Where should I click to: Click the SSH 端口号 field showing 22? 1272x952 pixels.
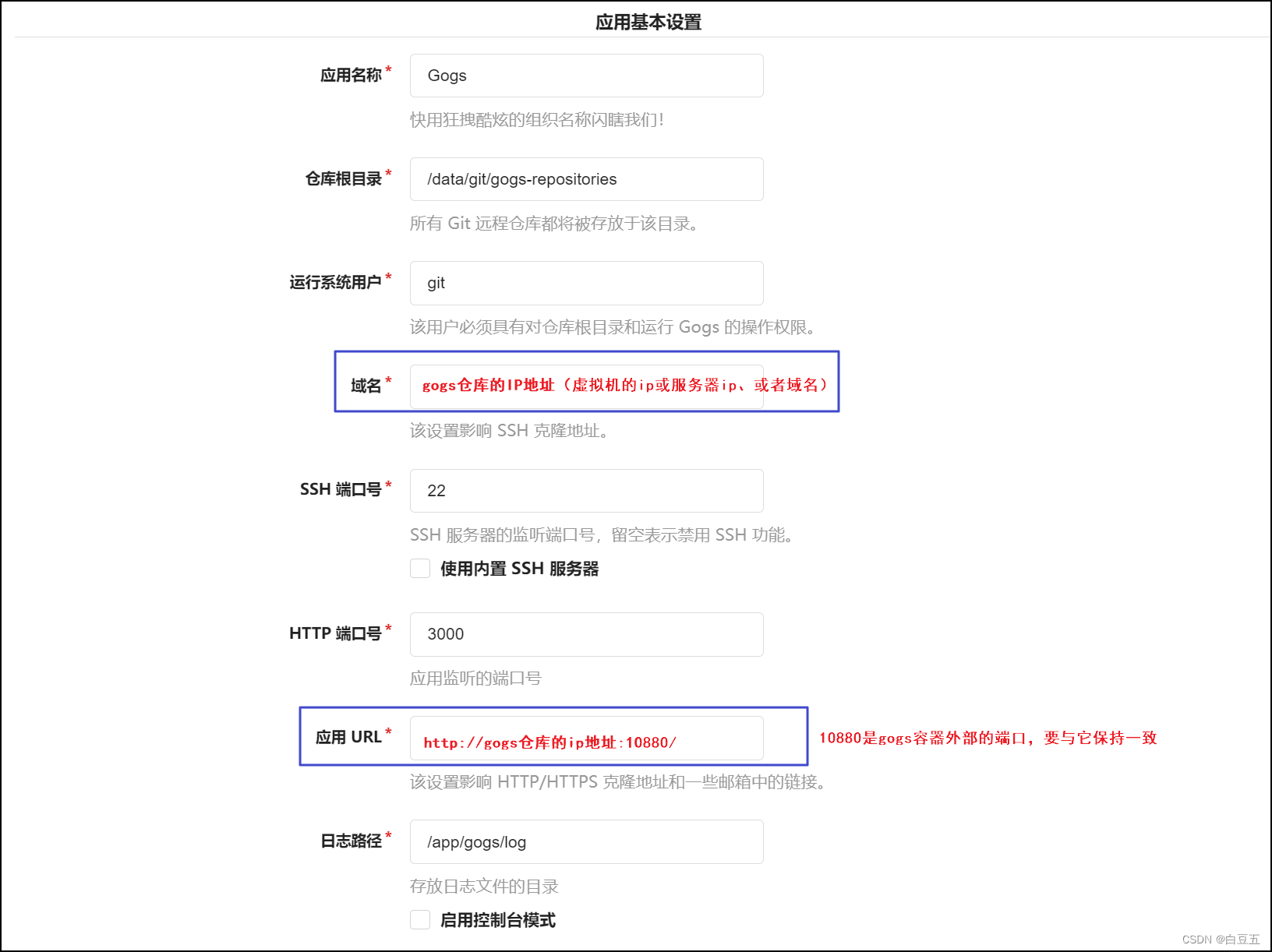(586, 491)
